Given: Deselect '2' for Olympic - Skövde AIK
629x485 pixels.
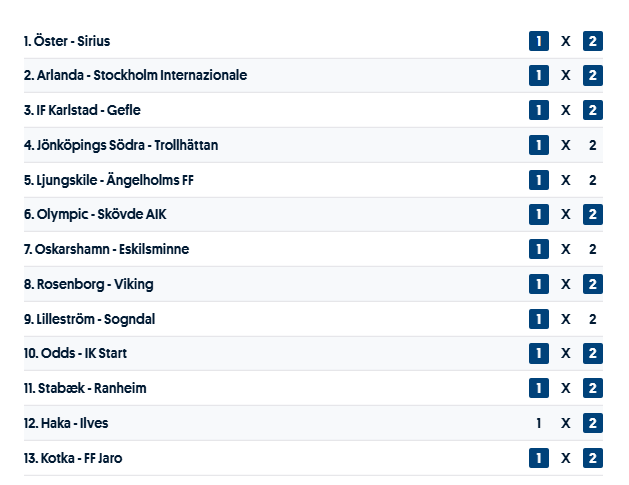Looking at the screenshot, I should 593,215.
